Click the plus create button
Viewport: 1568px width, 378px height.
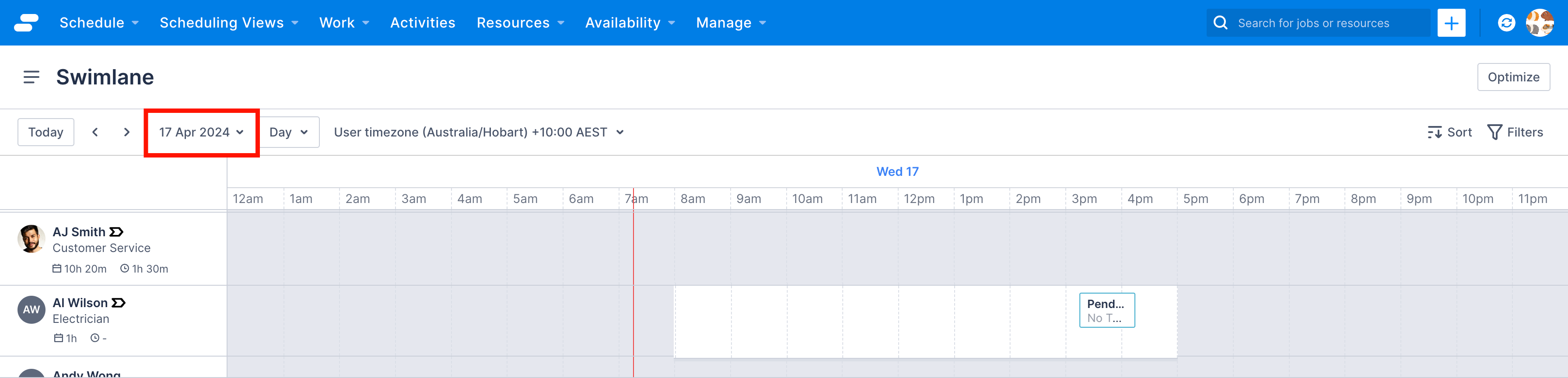(1451, 22)
